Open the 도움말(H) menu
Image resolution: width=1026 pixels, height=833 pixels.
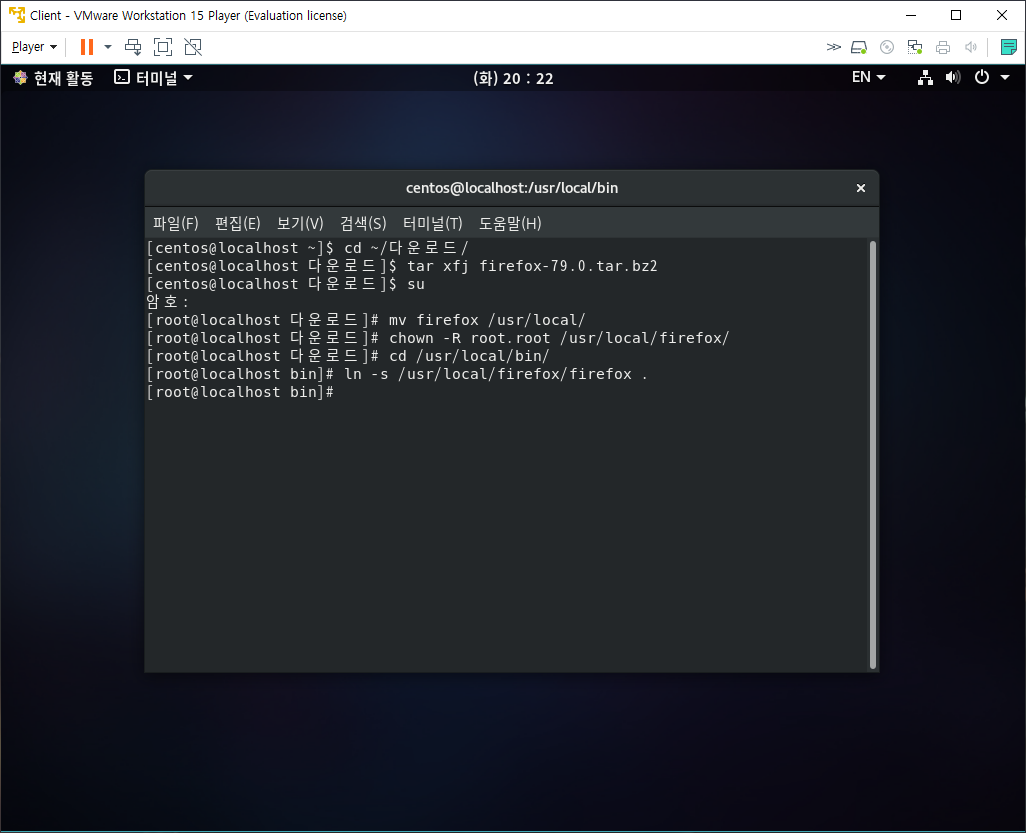pos(510,224)
